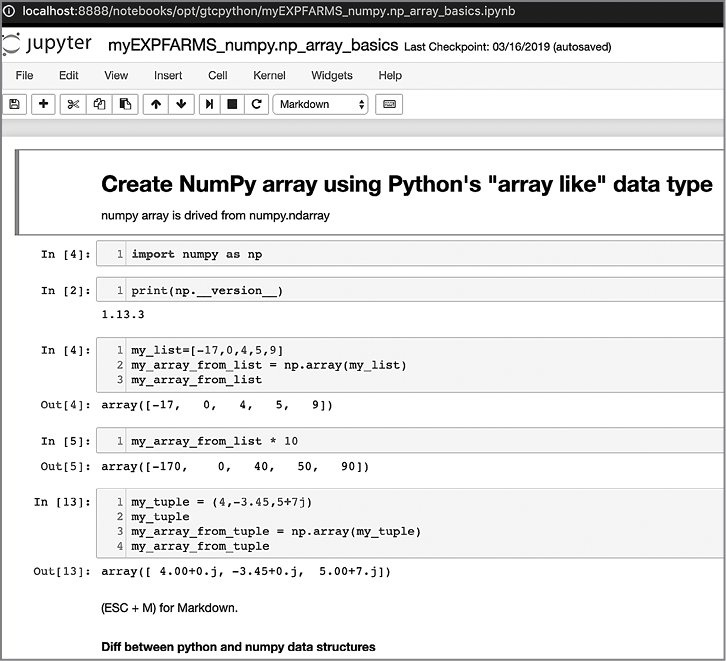Open the Markdown cell type dropdown
Screen dimensions: 726x661
pyautogui.click(x=320, y=104)
